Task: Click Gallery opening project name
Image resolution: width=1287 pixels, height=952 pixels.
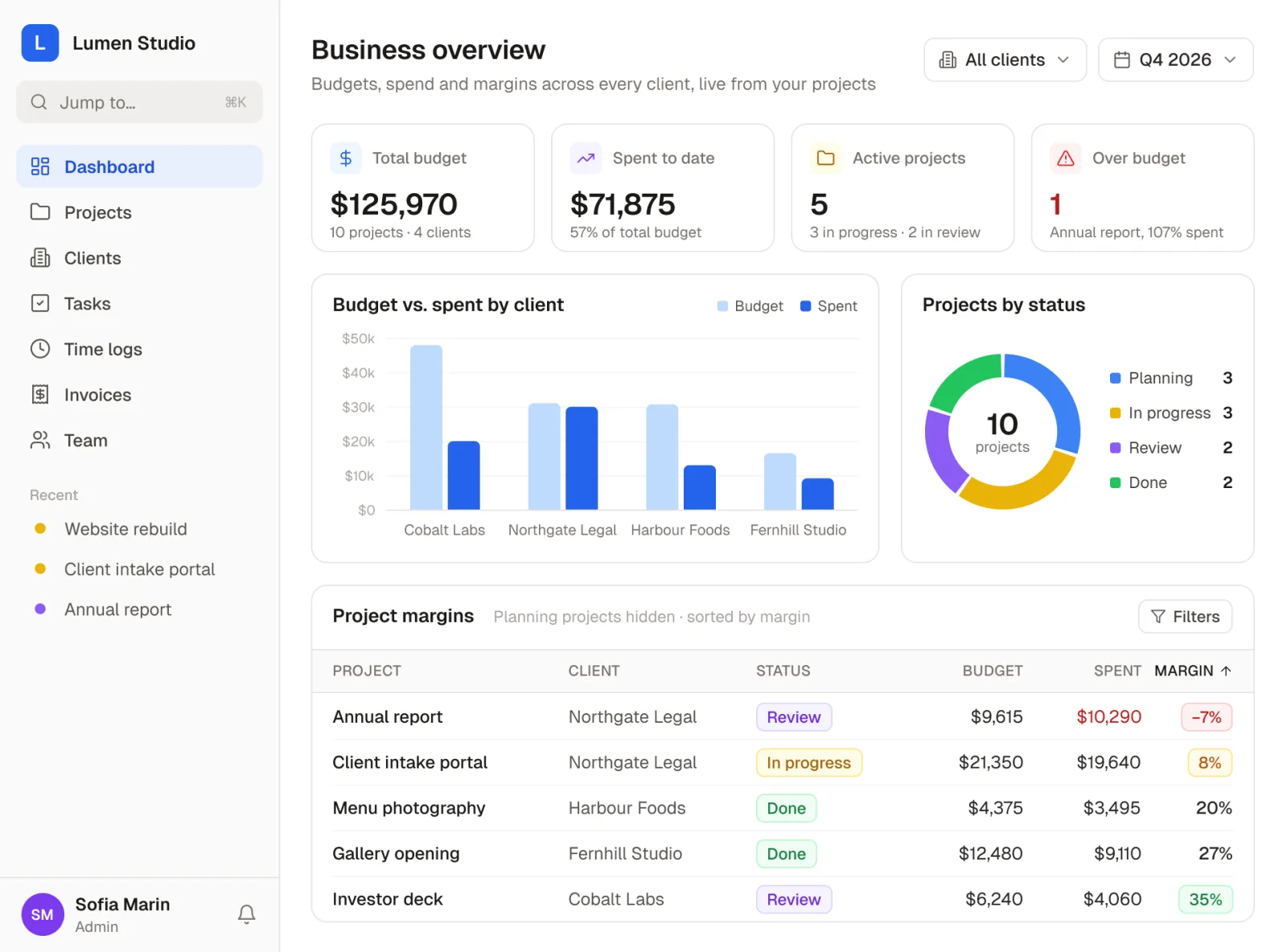Action: click(x=396, y=854)
